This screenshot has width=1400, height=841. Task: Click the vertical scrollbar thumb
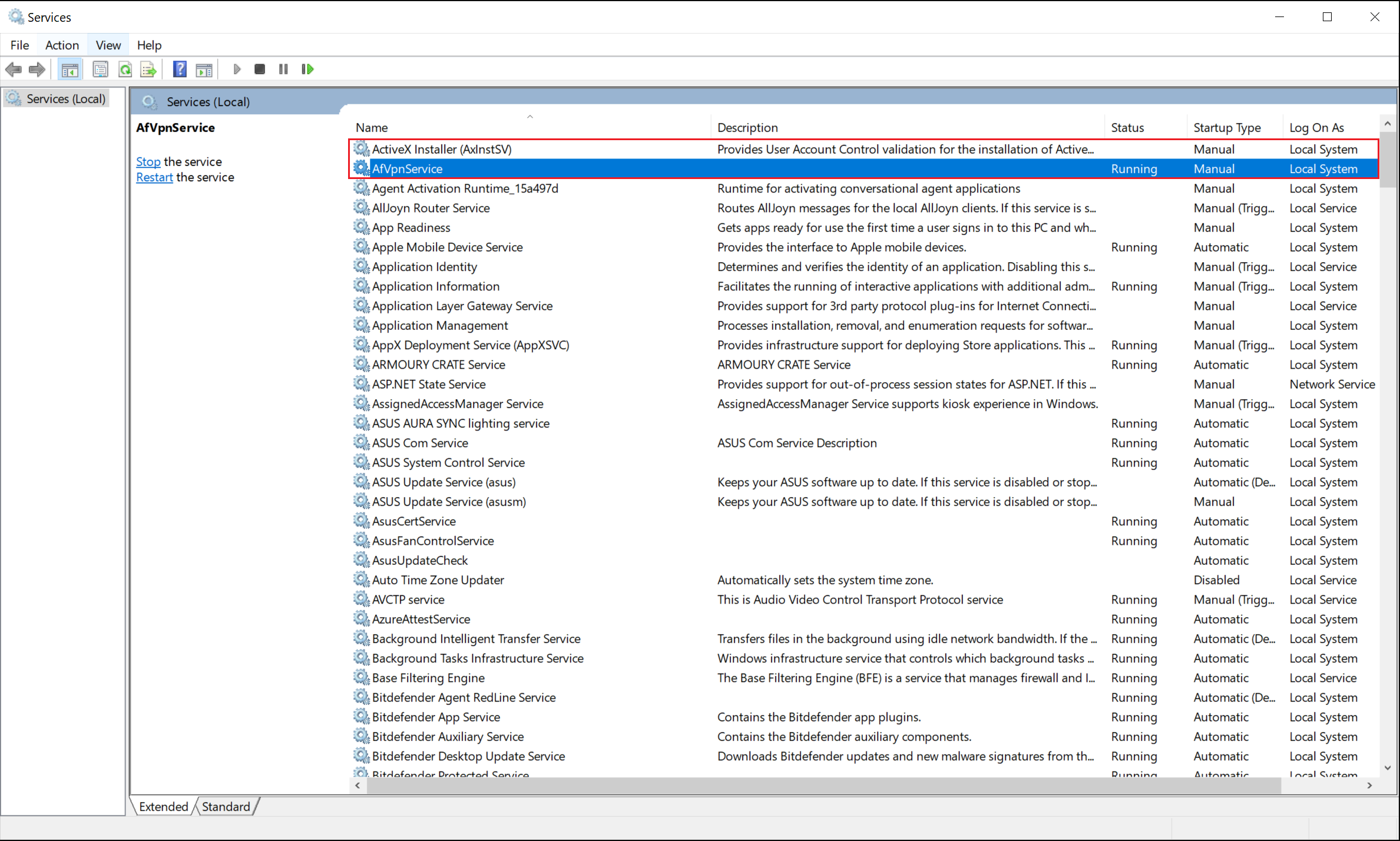click(x=1388, y=160)
